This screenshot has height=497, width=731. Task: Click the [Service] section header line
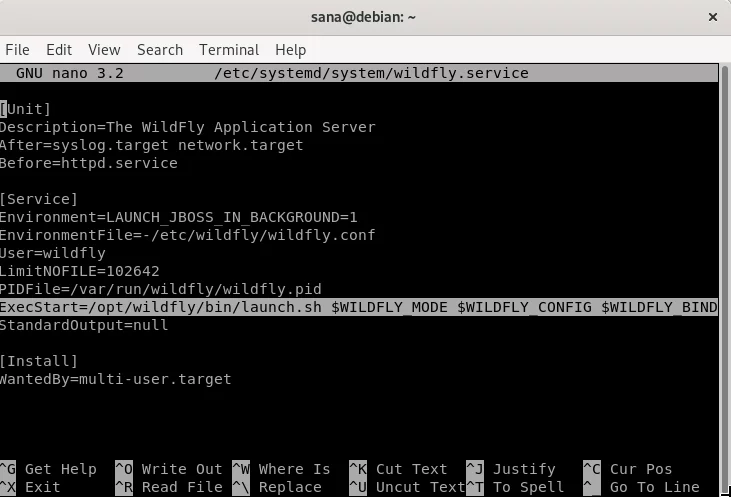click(x=39, y=199)
